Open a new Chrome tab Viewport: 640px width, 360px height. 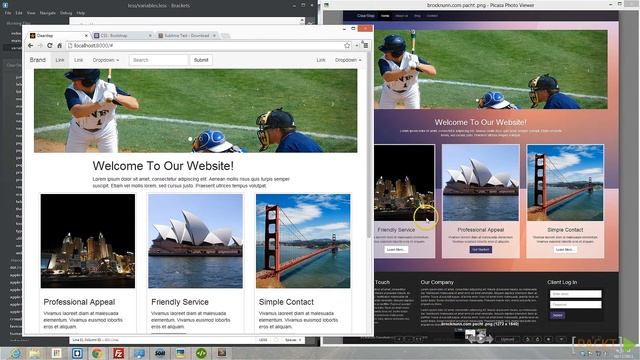pos(225,36)
